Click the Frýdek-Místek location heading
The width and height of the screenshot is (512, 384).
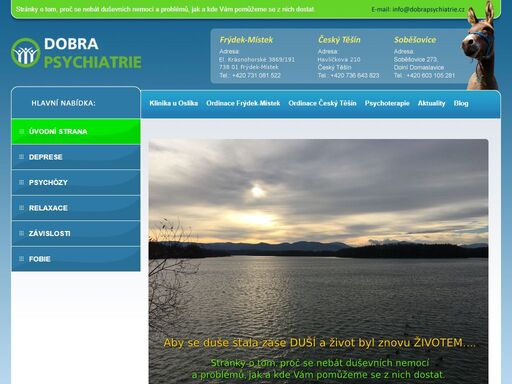246,40
